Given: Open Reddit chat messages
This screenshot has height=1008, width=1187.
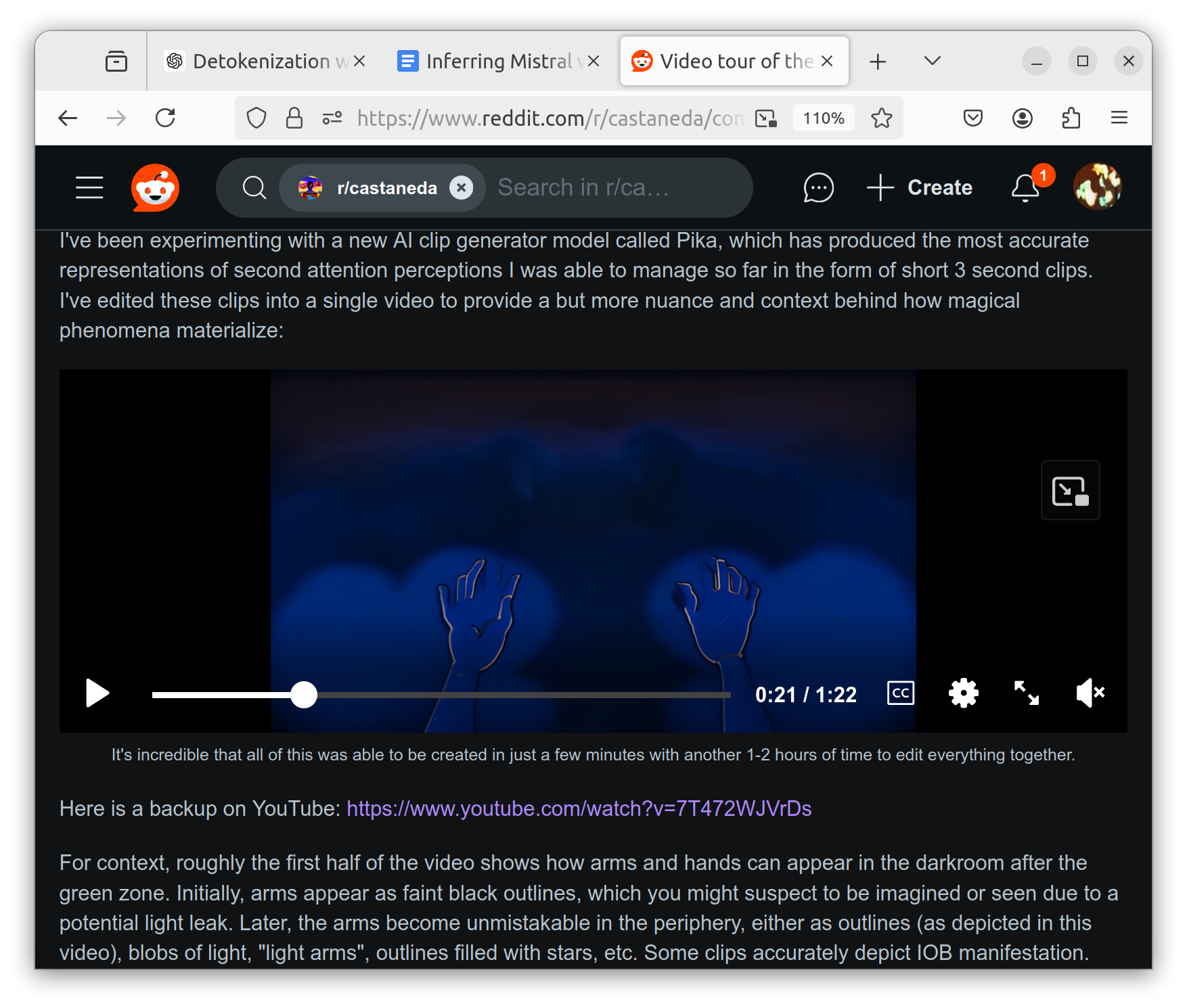Looking at the screenshot, I should (818, 188).
